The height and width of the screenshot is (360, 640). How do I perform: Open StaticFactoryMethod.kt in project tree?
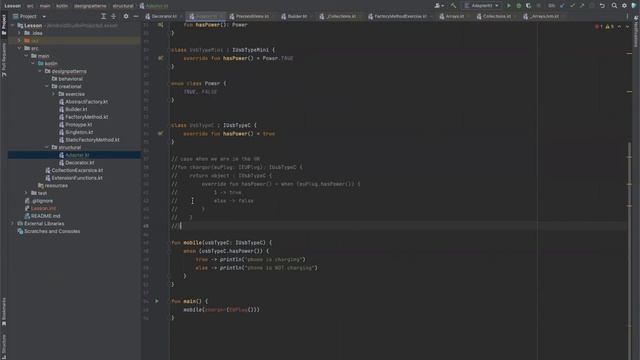point(92,140)
